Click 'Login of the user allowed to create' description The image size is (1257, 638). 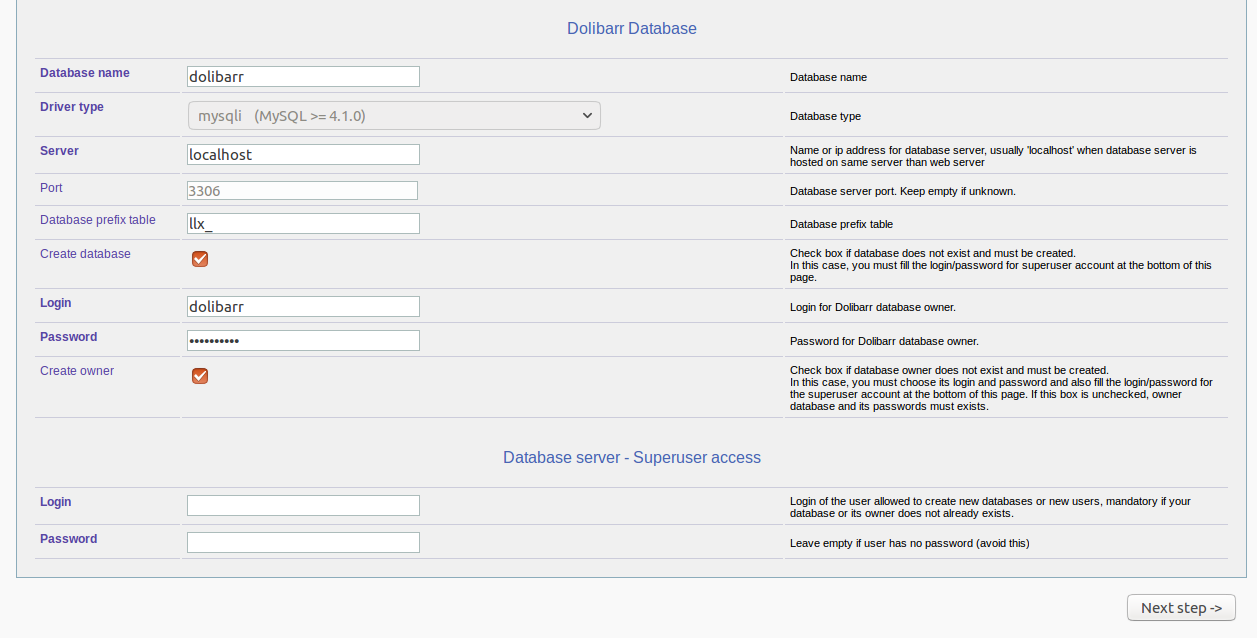pos(990,507)
